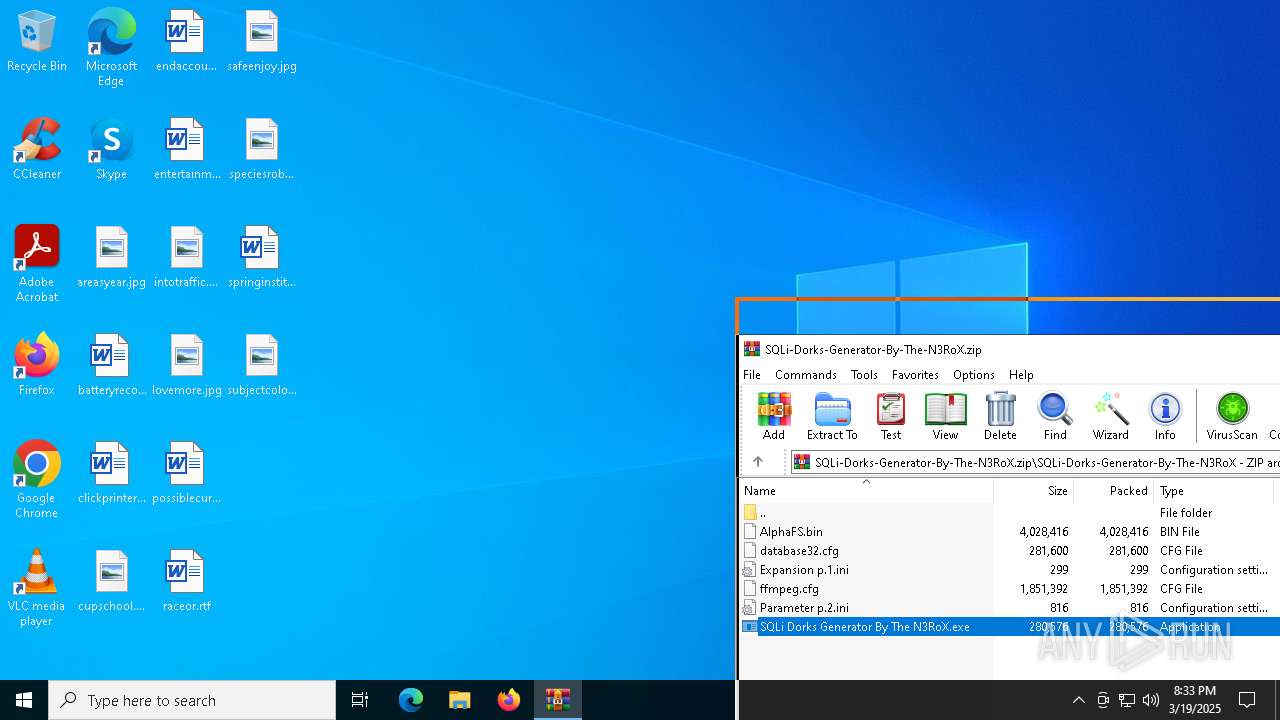Show hidden tray icons chevron
1280x720 pixels.
click(1078, 700)
